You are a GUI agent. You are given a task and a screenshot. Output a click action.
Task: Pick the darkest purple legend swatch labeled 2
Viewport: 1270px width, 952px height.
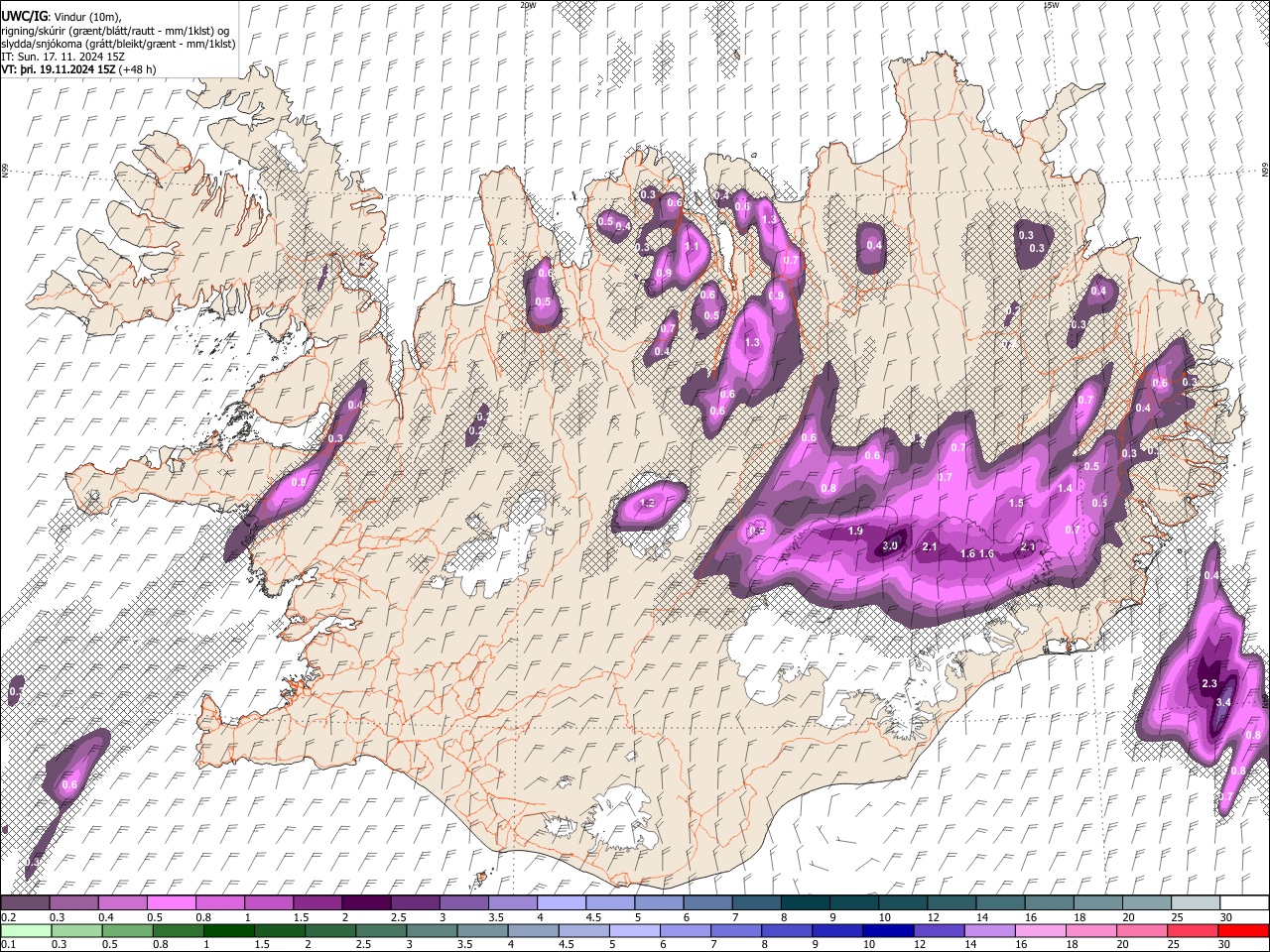[x=366, y=903]
